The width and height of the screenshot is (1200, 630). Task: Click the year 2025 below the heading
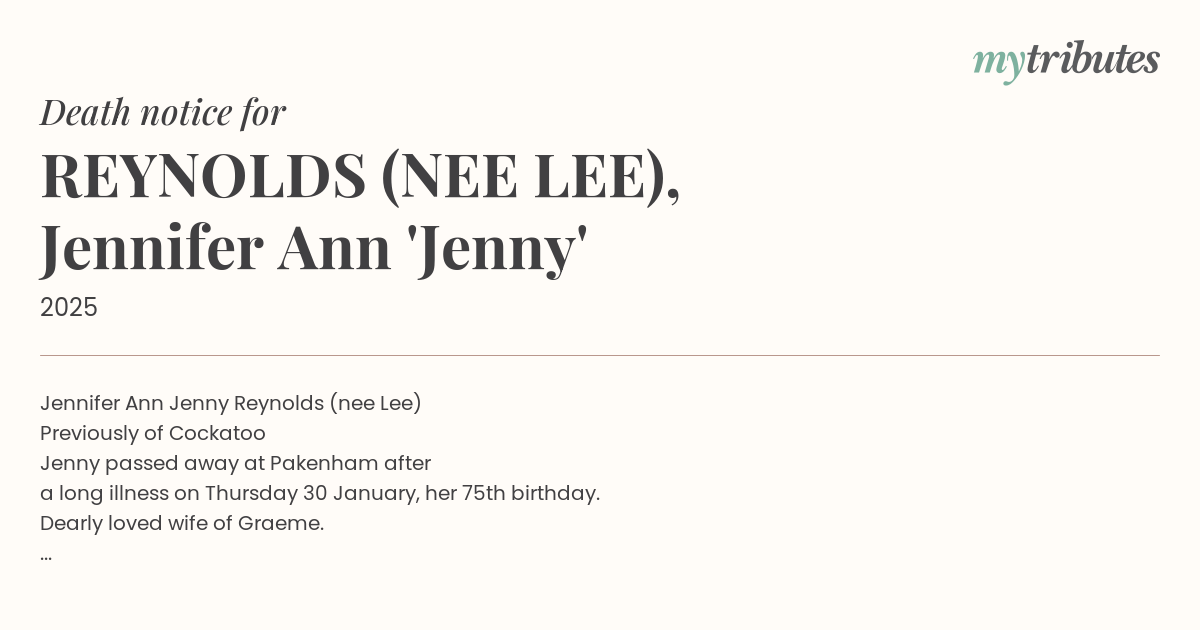(69, 308)
